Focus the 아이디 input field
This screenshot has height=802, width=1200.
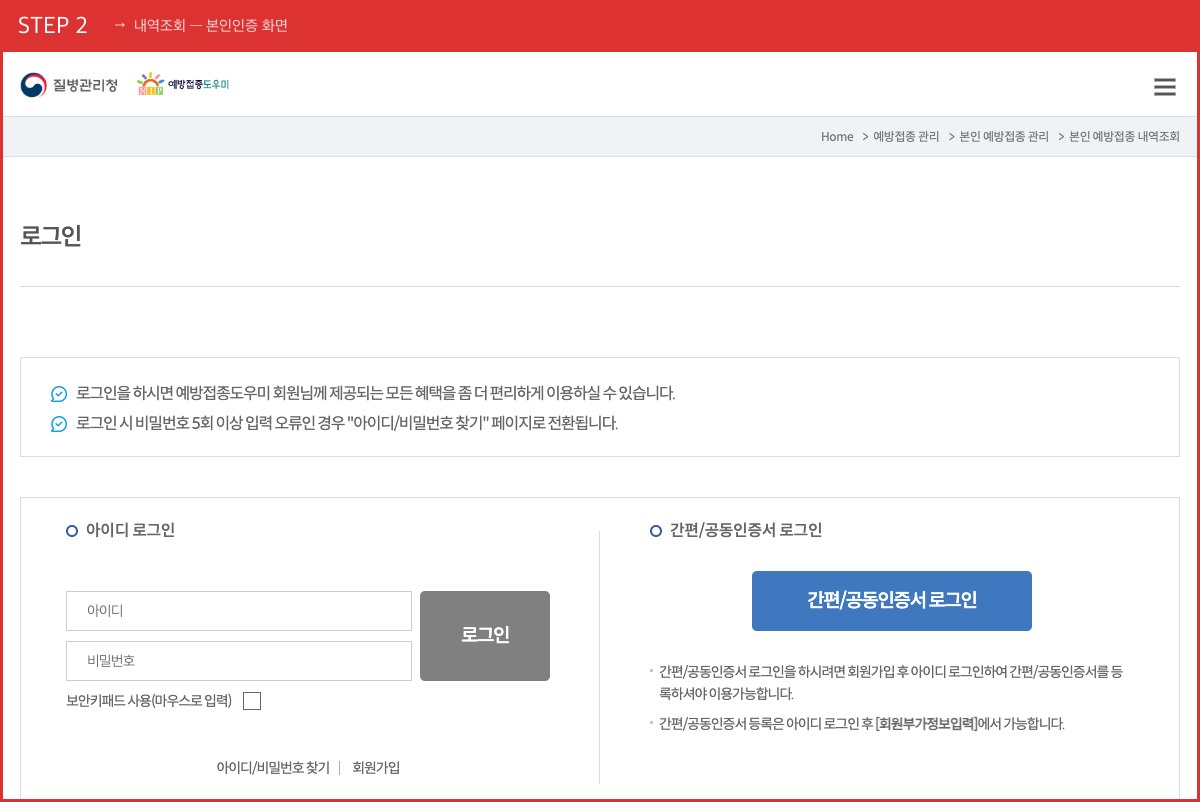click(x=239, y=611)
